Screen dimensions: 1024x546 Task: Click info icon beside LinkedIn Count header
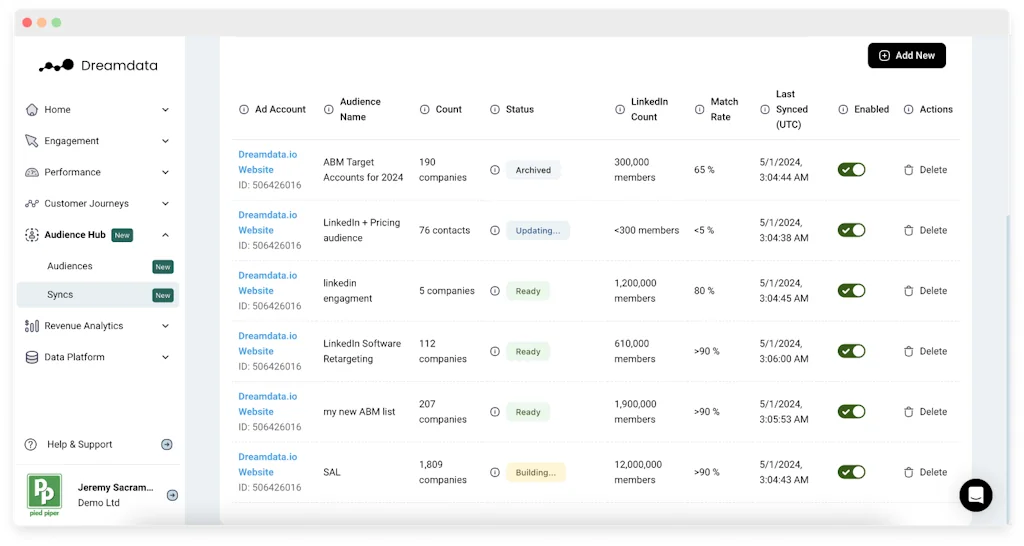(620, 110)
